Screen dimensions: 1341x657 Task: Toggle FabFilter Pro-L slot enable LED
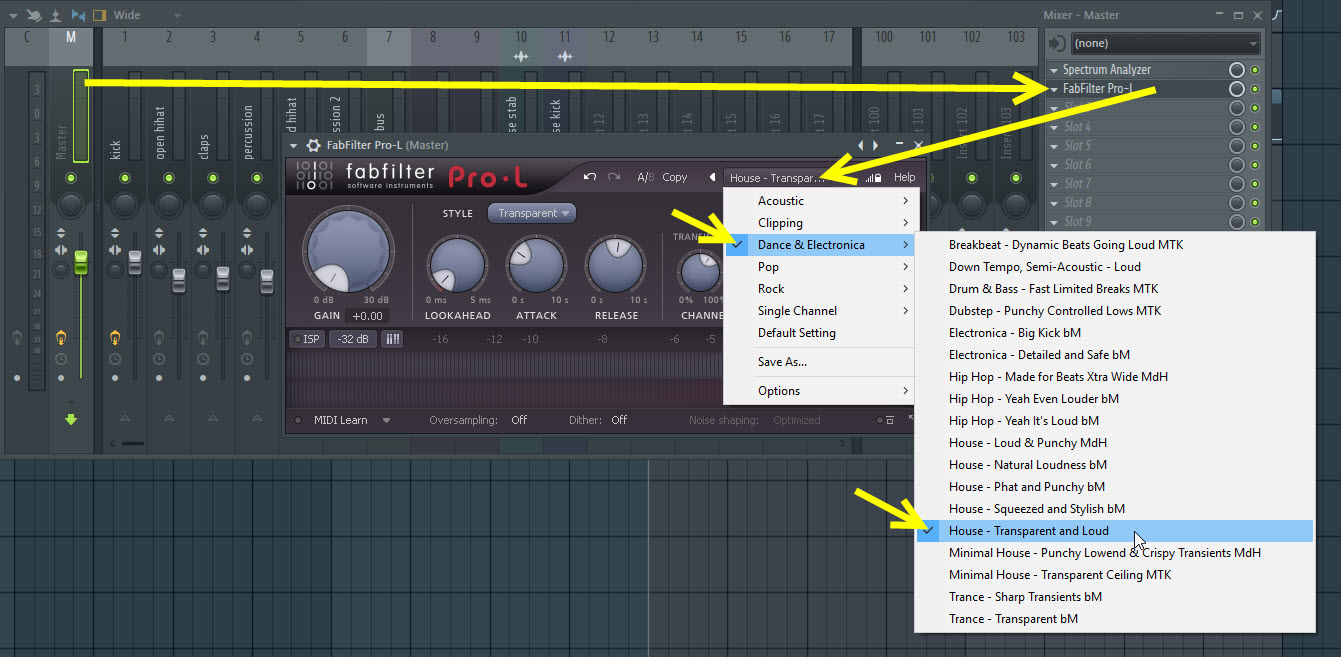(1254, 89)
